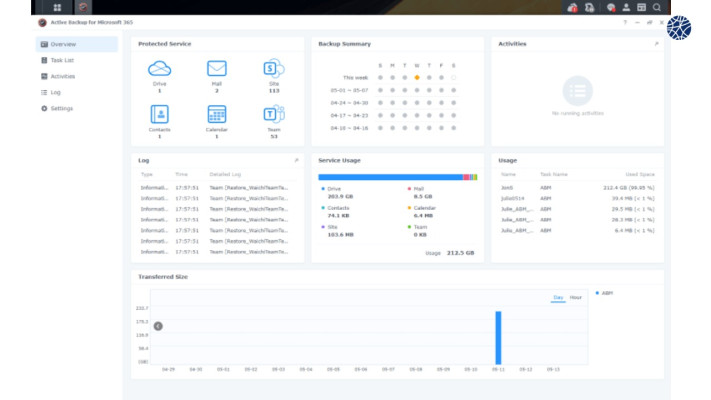Click the Detailed Log column header

pos(225,175)
